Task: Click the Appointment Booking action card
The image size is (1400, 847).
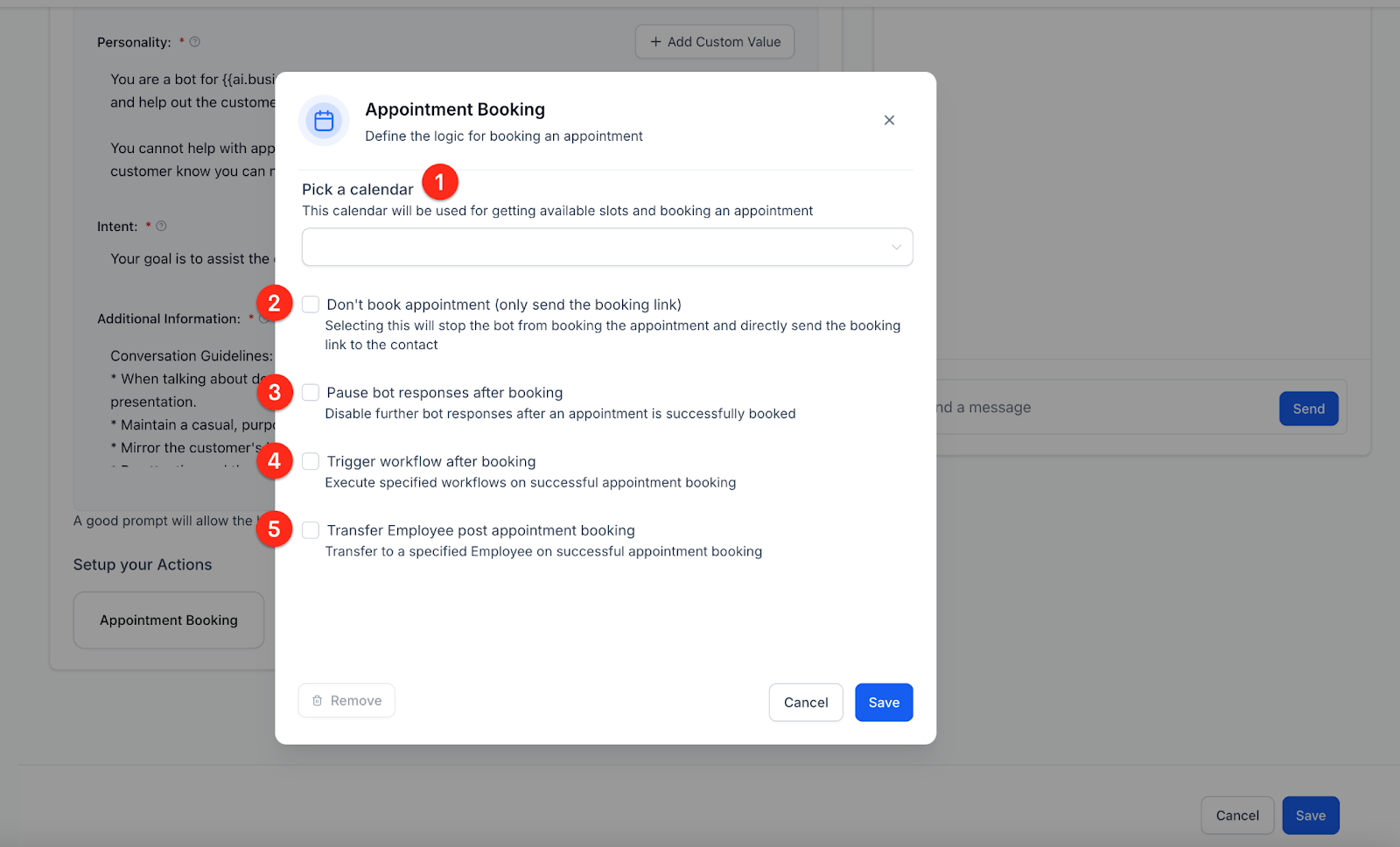Action: 169,620
